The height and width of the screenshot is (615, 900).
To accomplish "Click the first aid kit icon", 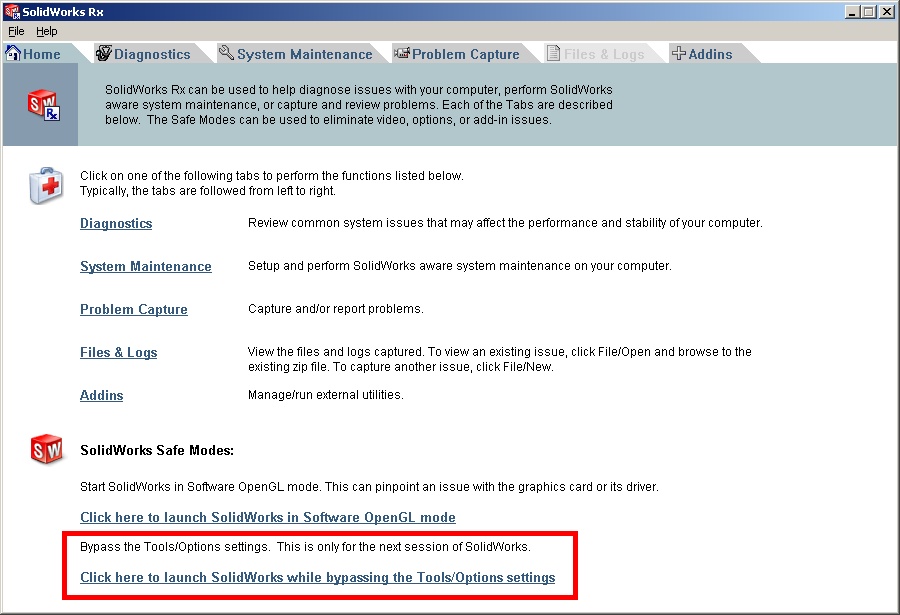I will 46,185.
